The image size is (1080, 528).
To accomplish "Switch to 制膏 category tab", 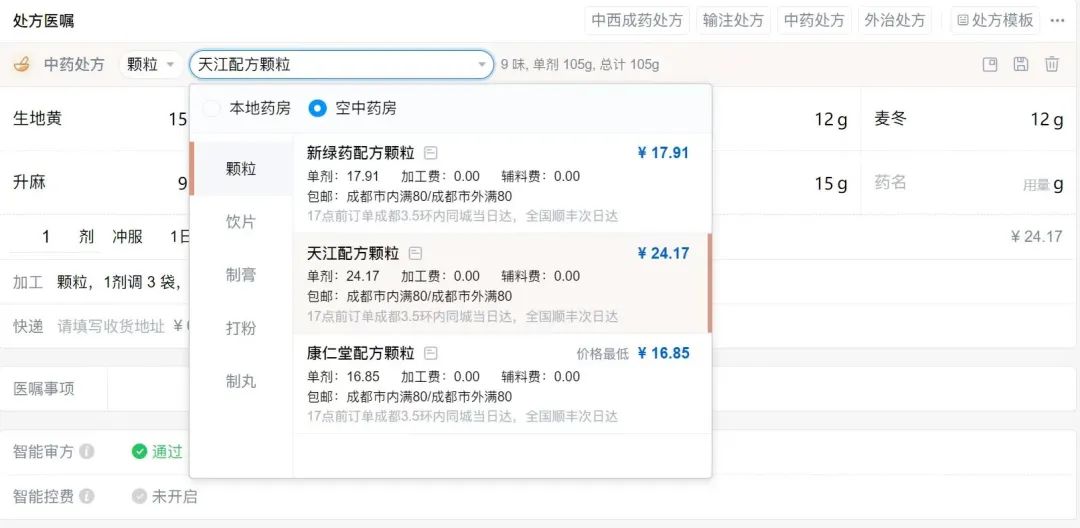I will [241, 275].
